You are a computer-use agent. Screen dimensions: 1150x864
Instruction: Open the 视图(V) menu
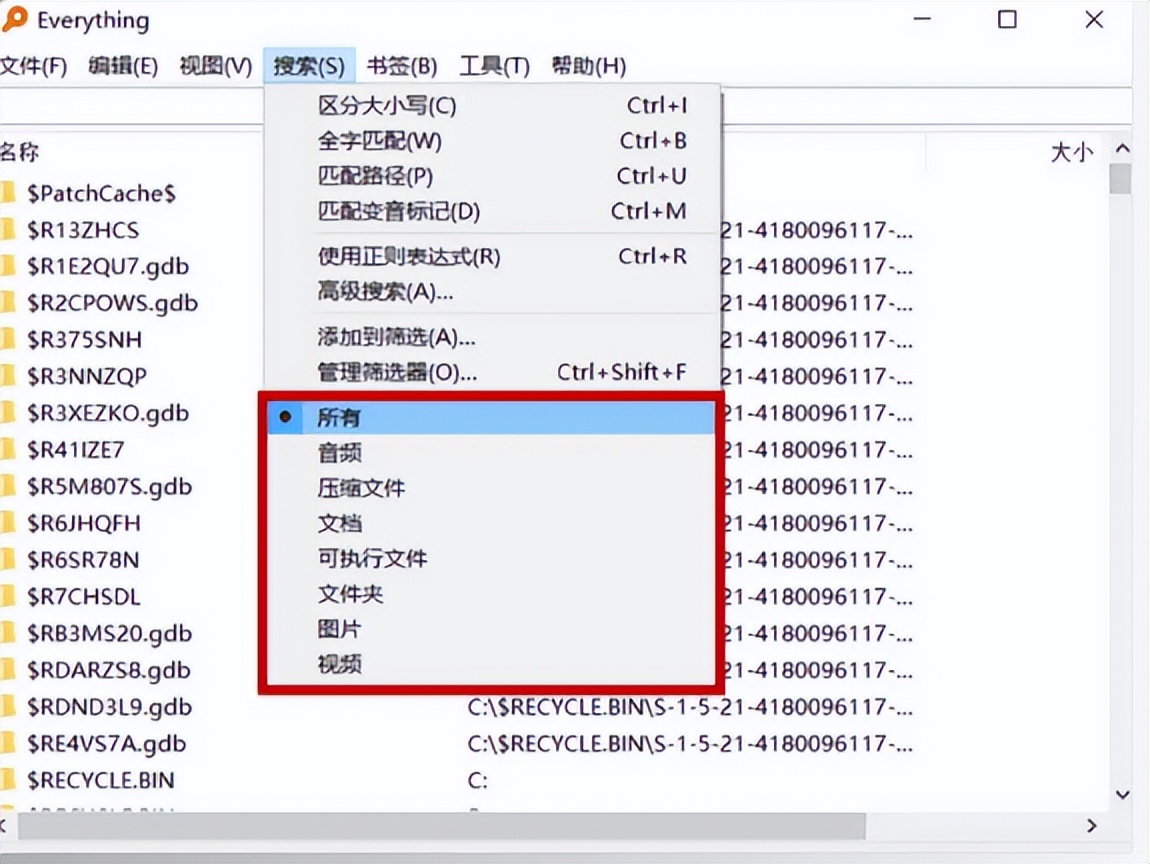point(216,66)
